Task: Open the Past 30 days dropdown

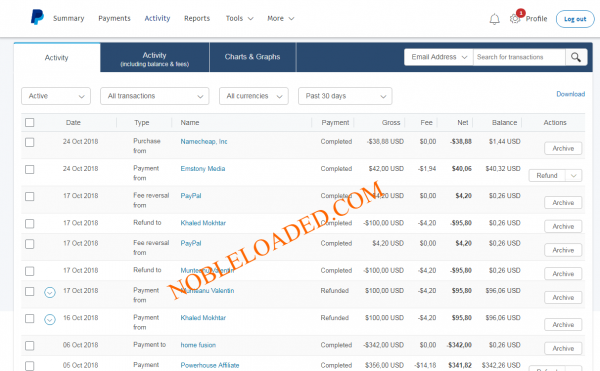Action: tap(345, 96)
